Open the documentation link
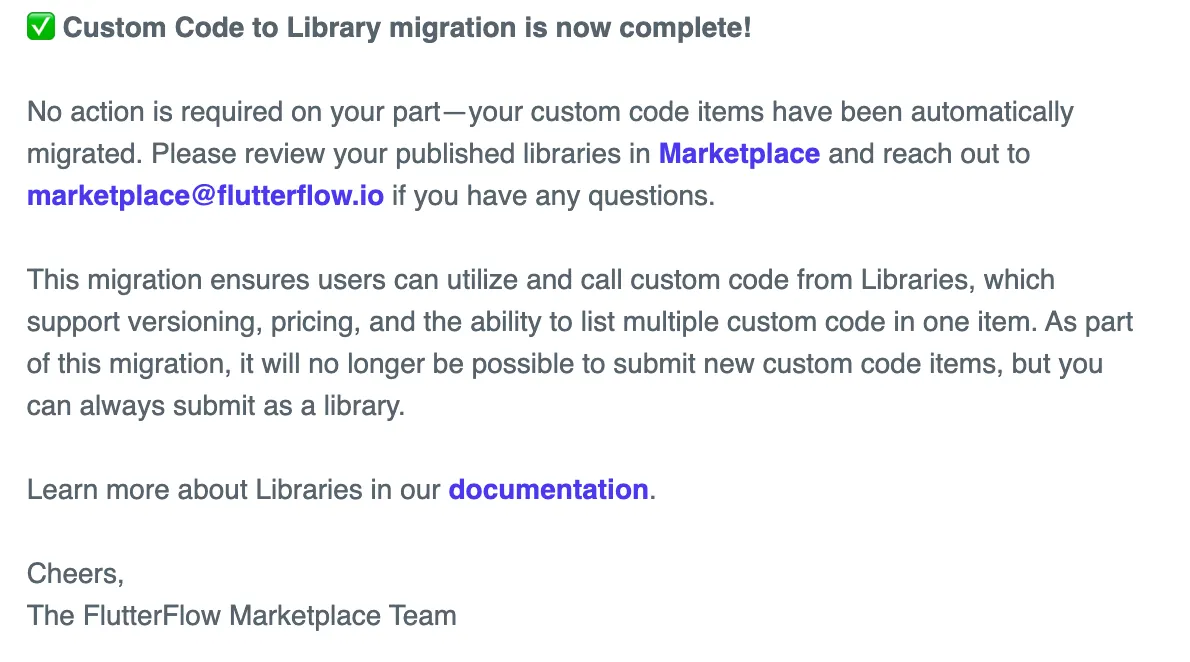The height and width of the screenshot is (662, 1190). coord(548,490)
